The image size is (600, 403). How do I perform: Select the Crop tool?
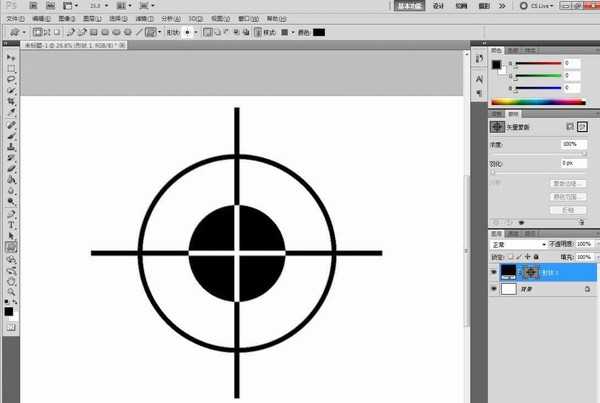[x=11, y=101]
